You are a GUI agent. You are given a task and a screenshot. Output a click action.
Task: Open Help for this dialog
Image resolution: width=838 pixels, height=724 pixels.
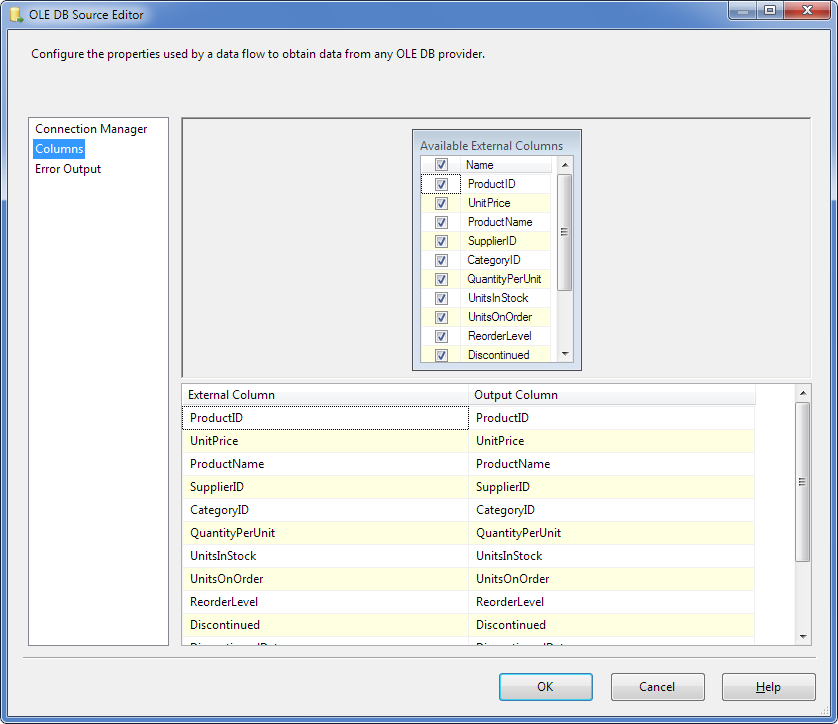click(x=768, y=687)
